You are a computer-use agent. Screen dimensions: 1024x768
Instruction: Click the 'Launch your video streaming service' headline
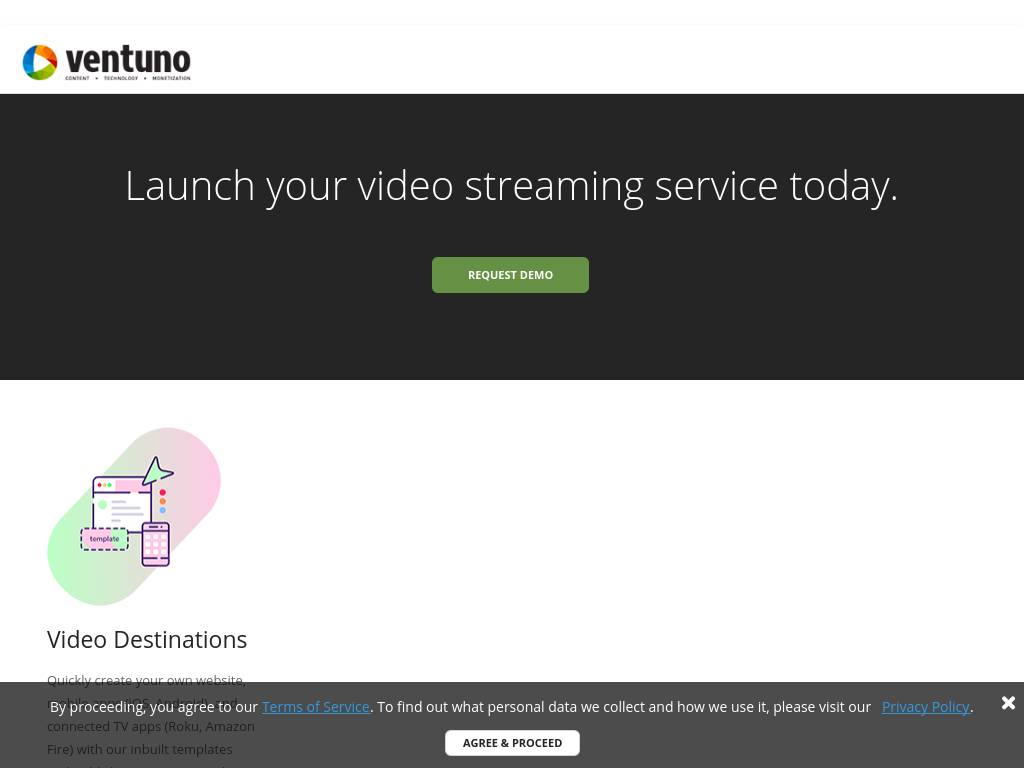click(511, 186)
